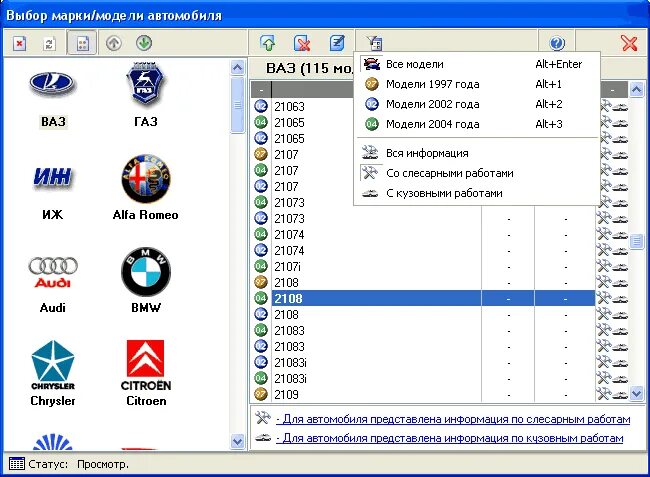The image size is (650, 477).
Task: Click brand list scroll down arrow
Action: click(238, 441)
